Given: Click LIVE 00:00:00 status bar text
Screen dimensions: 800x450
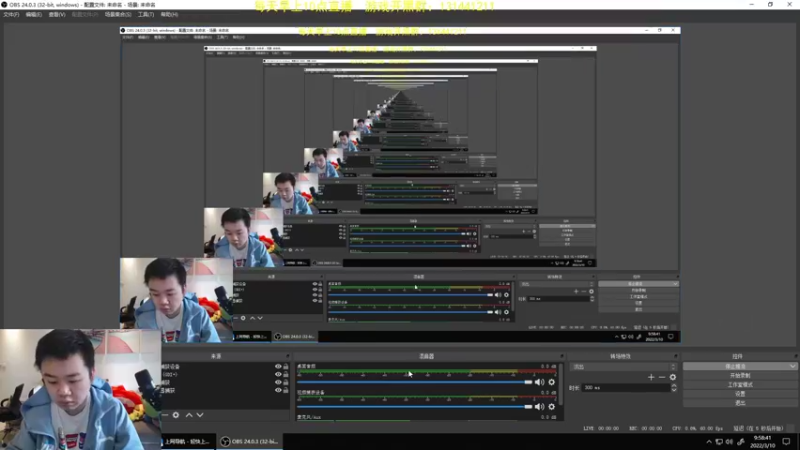Looking at the screenshot, I should click(x=601, y=429).
